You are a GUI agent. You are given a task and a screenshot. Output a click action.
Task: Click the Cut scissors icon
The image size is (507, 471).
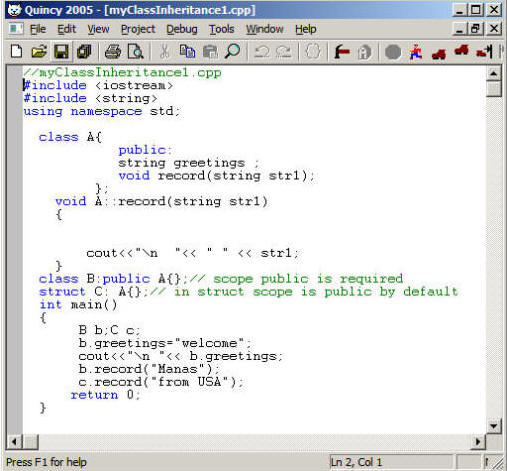click(164, 52)
